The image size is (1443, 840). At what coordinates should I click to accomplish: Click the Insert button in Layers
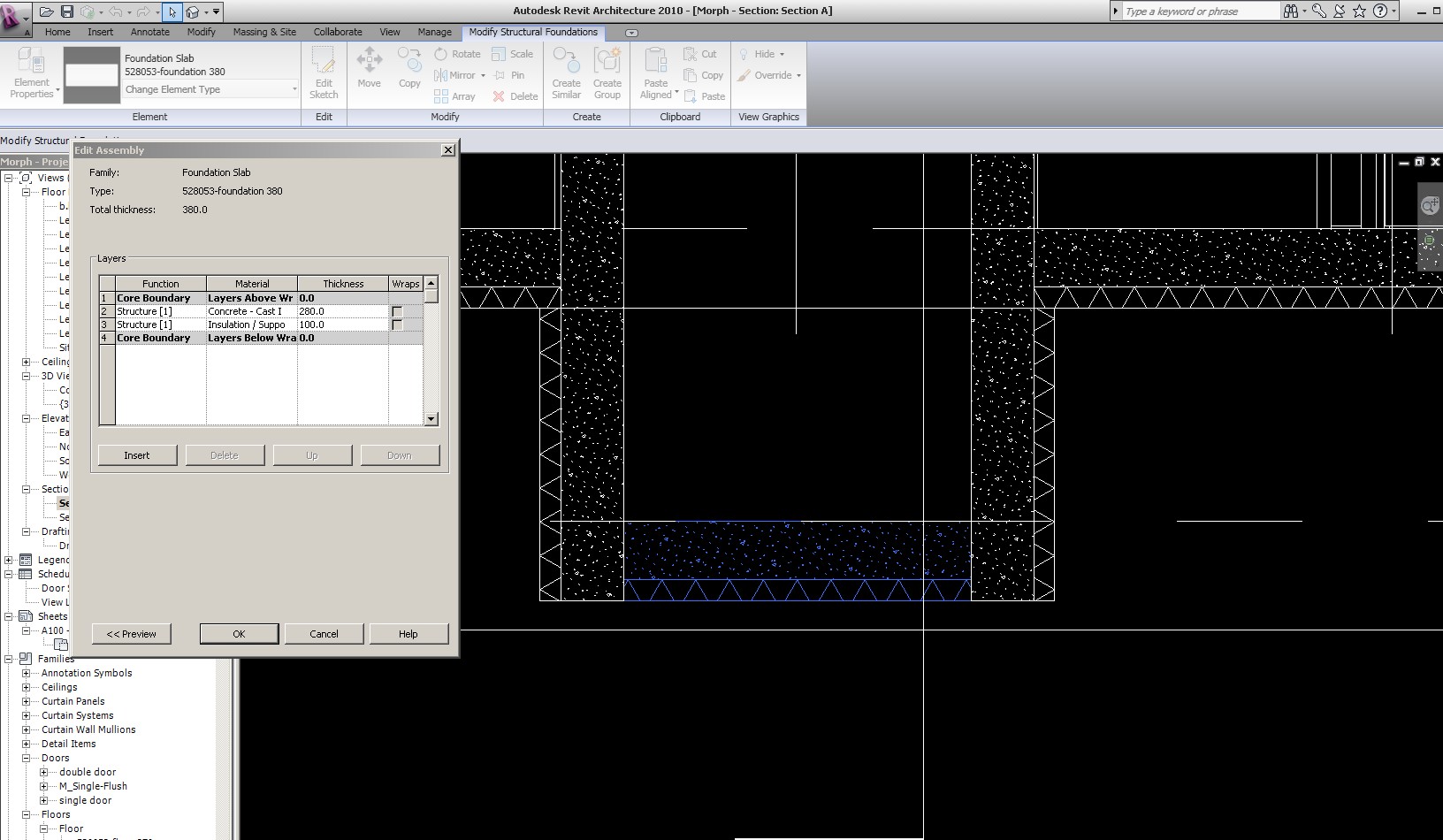(137, 455)
